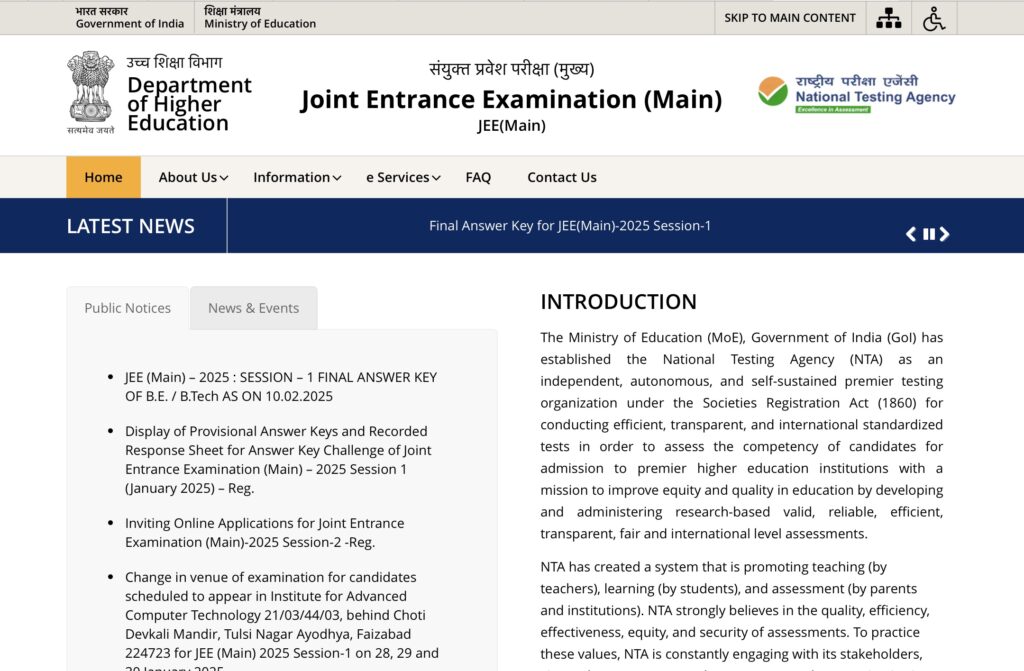Click the National Emblem of India logo

[x=91, y=92]
